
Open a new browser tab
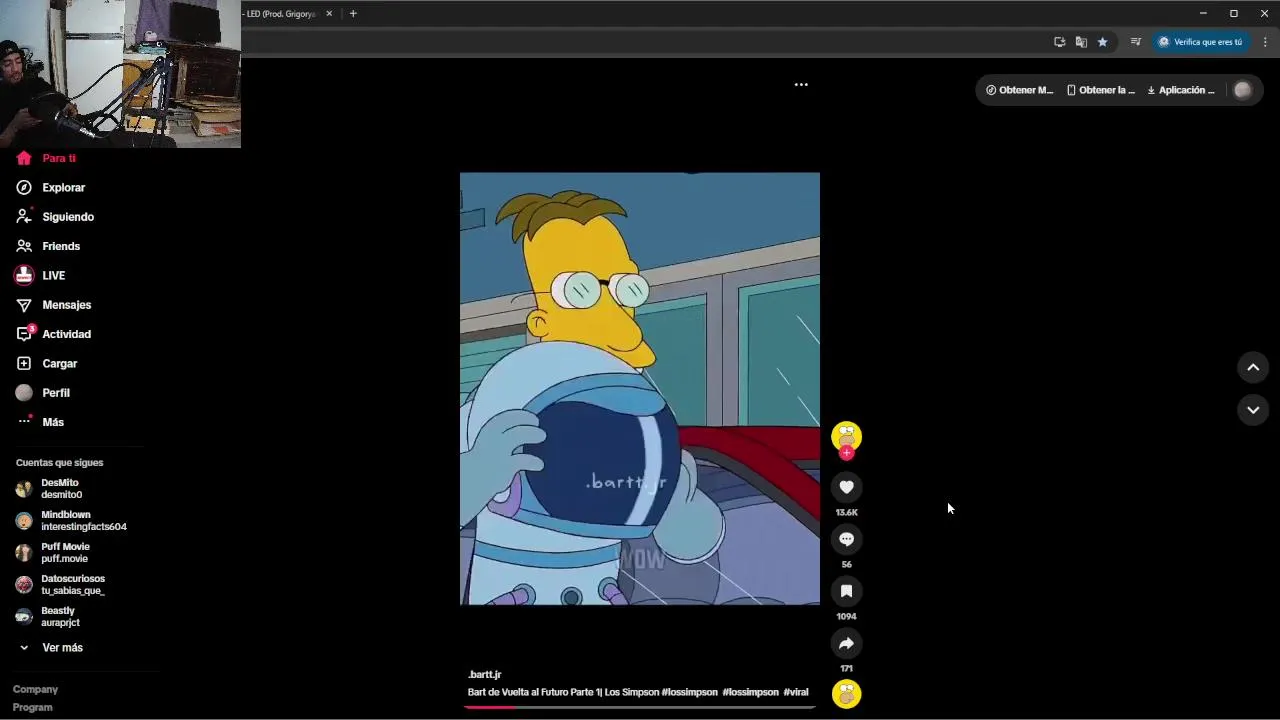click(x=353, y=14)
